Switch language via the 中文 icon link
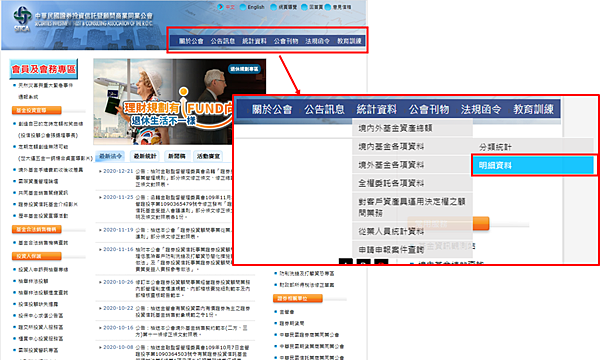 (226, 7)
